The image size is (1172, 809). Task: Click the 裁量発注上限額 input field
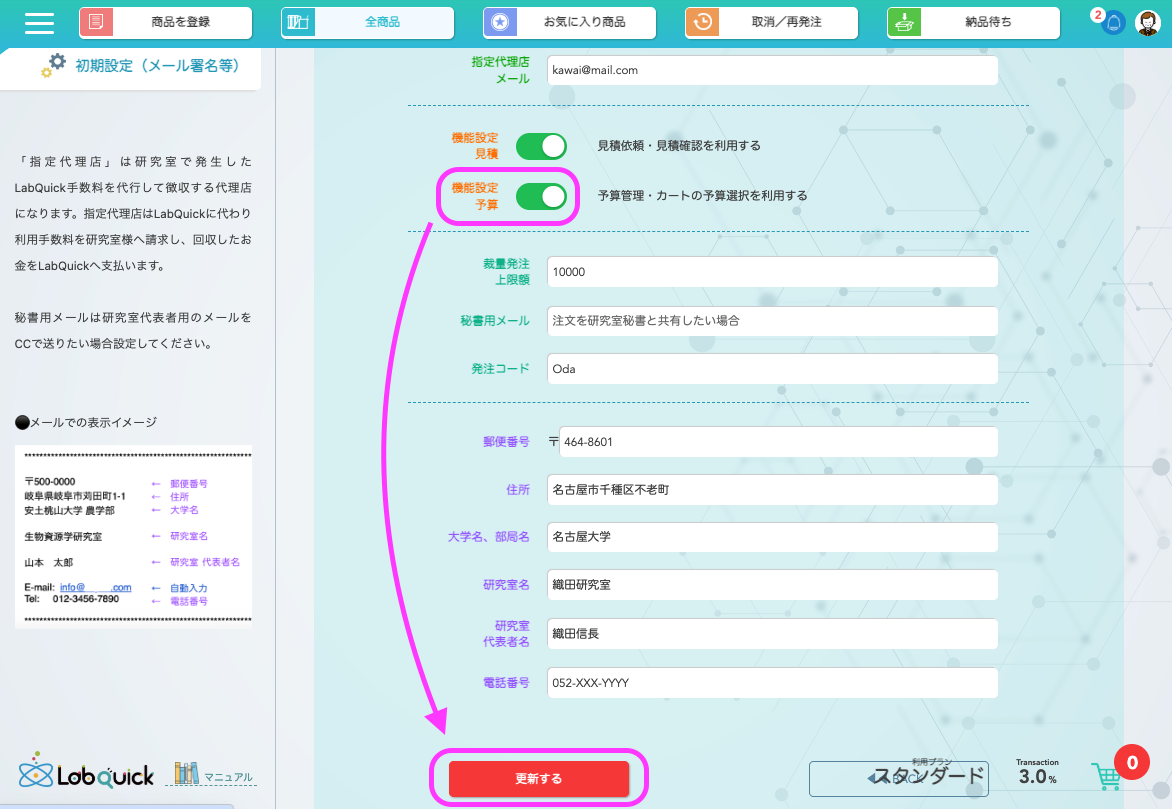pyautogui.click(x=772, y=272)
